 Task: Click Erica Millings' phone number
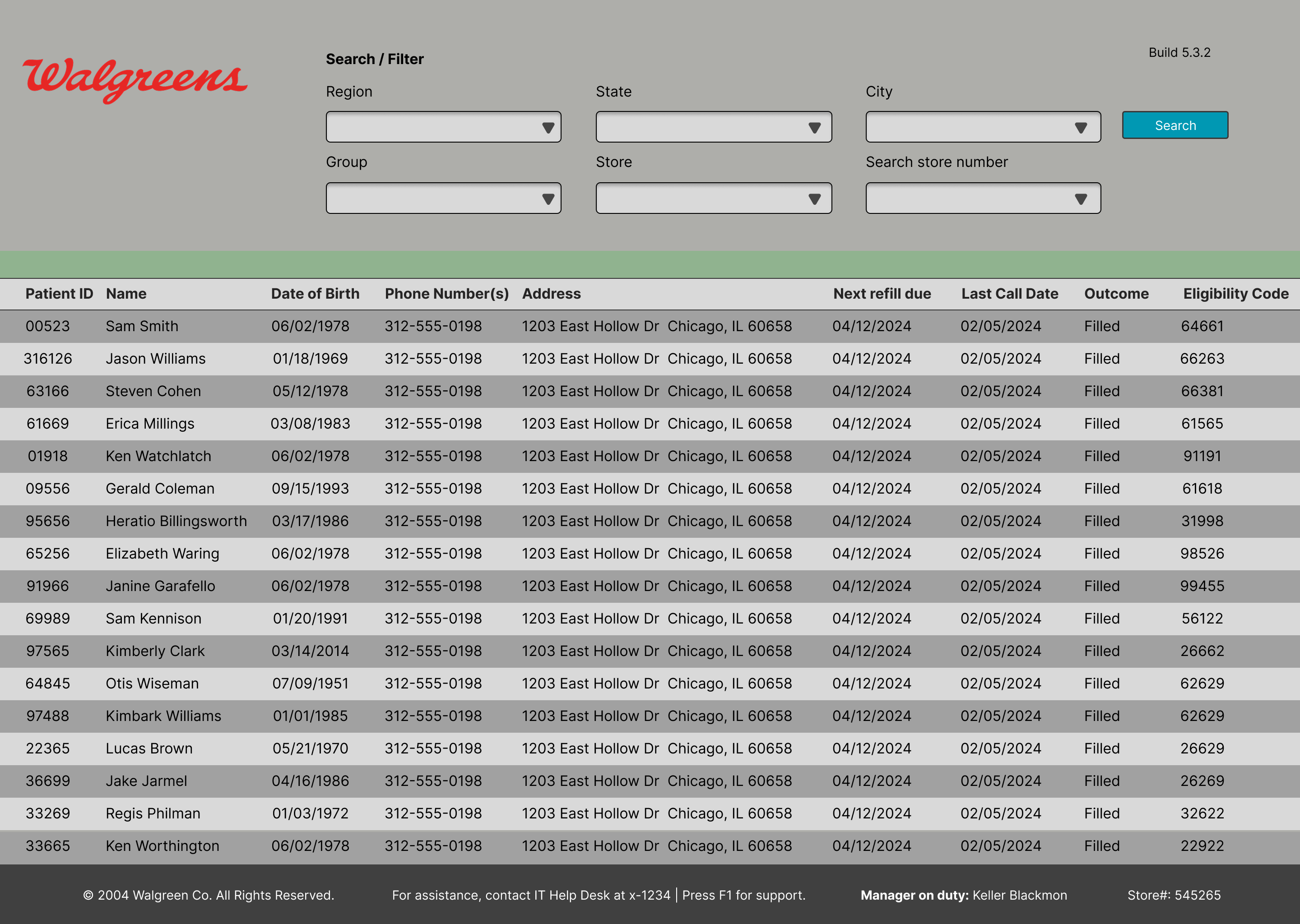[433, 423]
